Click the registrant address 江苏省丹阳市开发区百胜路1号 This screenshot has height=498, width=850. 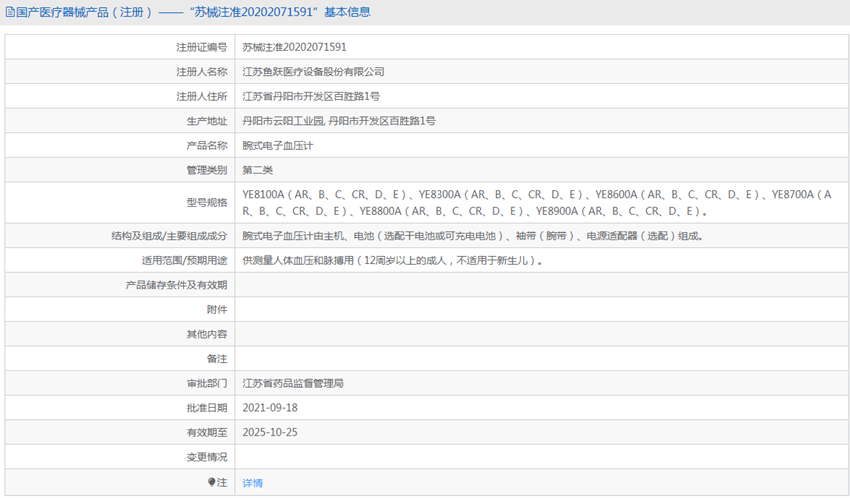pyautogui.click(x=311, y=96)
